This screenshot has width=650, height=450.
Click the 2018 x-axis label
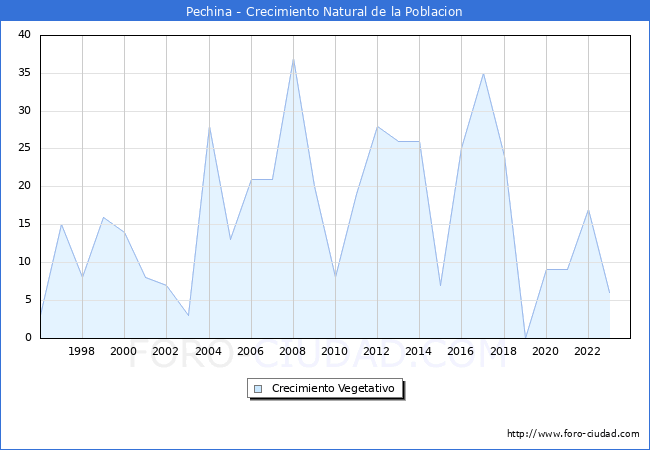tap(504, 351)
